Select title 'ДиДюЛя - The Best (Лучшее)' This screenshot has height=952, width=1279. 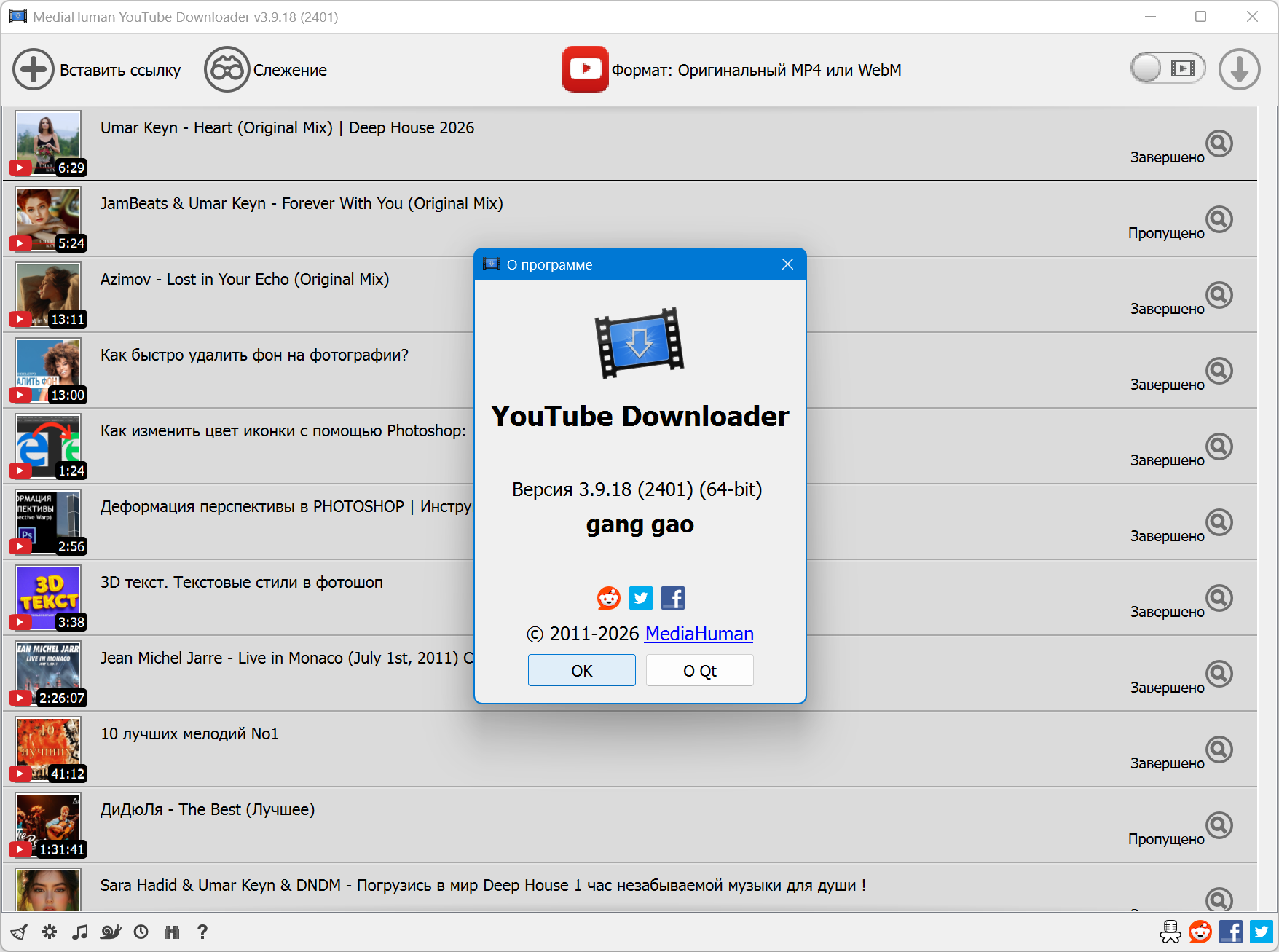tap(208, 810)
